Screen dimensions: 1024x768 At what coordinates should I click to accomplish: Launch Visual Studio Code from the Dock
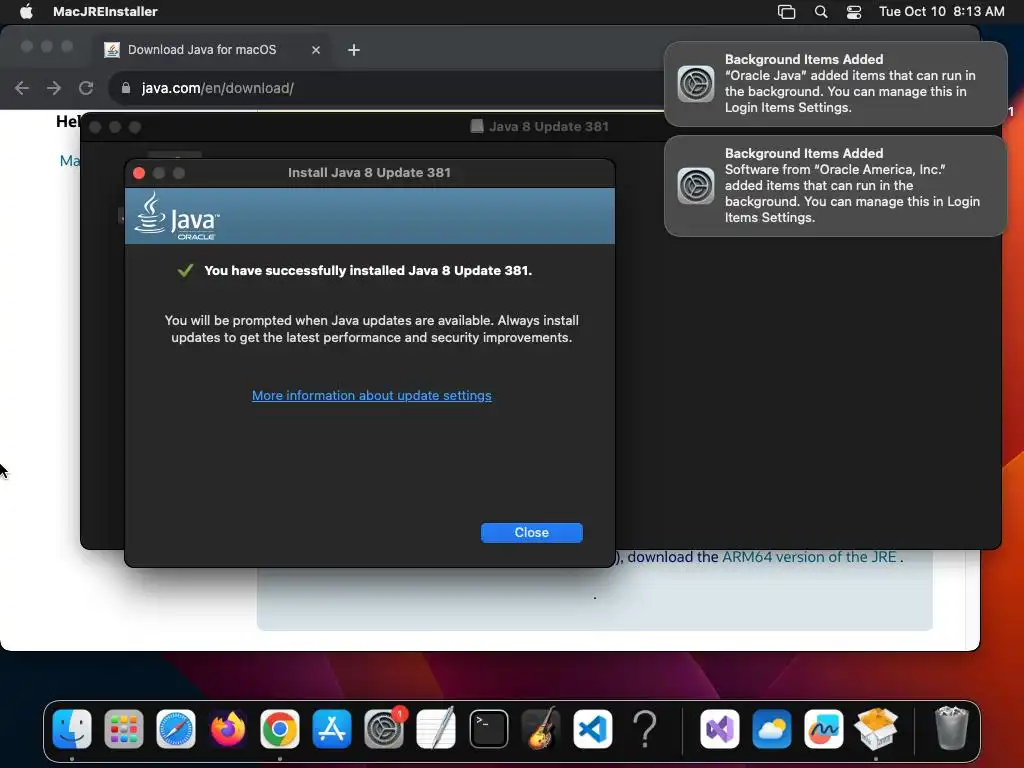592,729
